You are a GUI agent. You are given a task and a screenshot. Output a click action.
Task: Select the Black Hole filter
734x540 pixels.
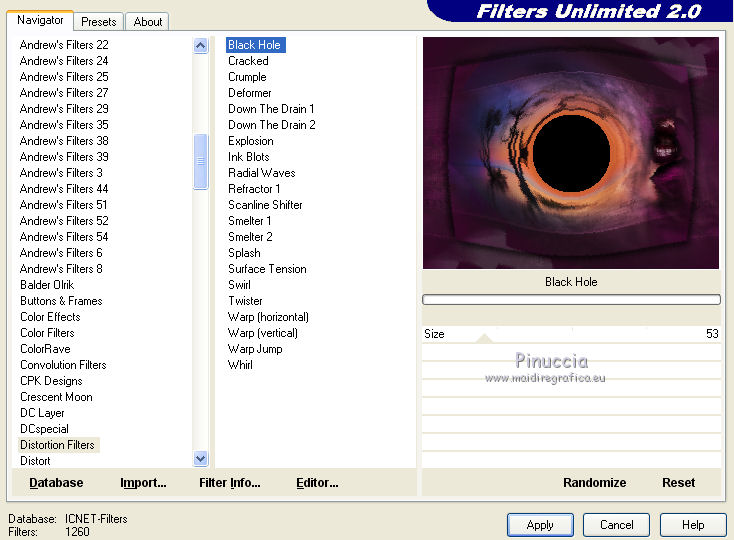point(256,45)
